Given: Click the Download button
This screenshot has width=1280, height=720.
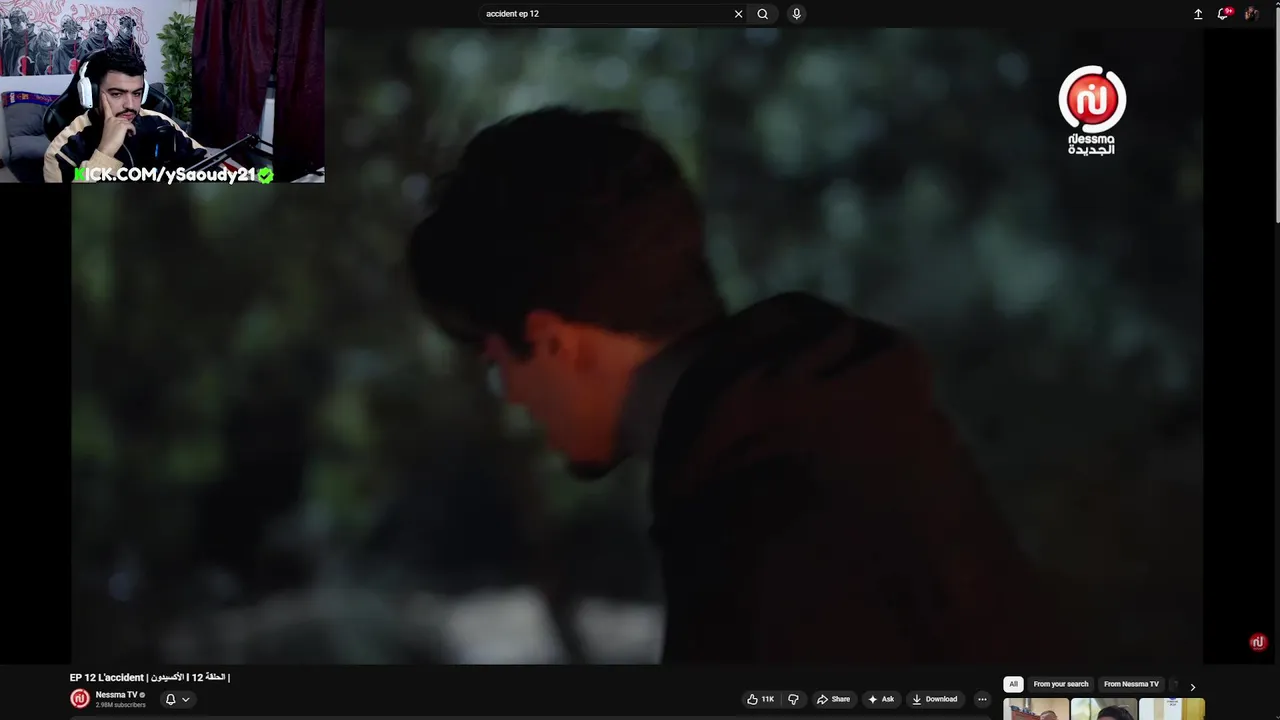Looking at the screenshot, I should (x=935, y=699).
